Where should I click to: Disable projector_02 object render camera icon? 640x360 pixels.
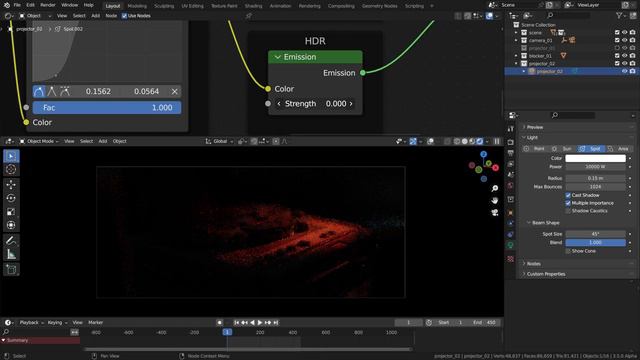click(x=632, y=71)
